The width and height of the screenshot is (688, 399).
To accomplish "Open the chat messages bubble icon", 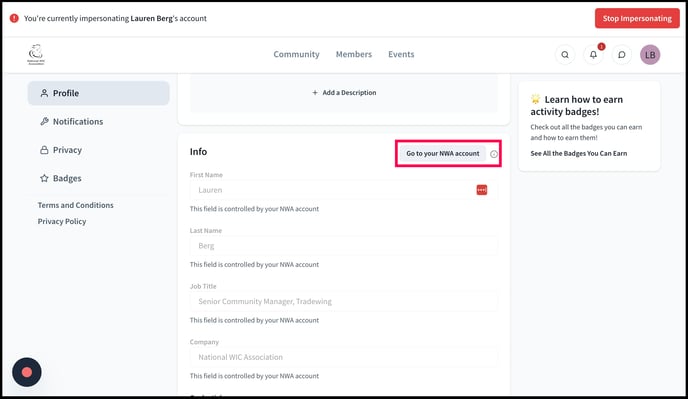I will tap(622, 55).
